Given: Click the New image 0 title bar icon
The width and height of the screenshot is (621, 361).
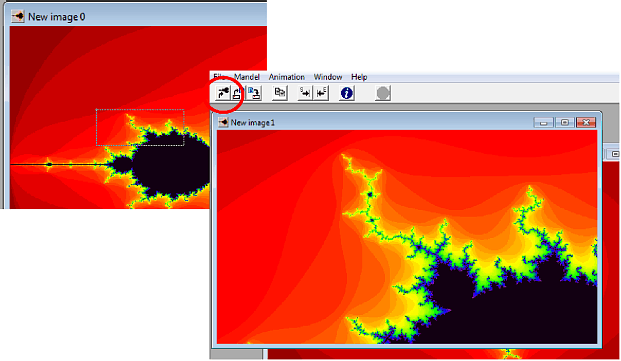Looking at the screenshot, I should (17, 17).
